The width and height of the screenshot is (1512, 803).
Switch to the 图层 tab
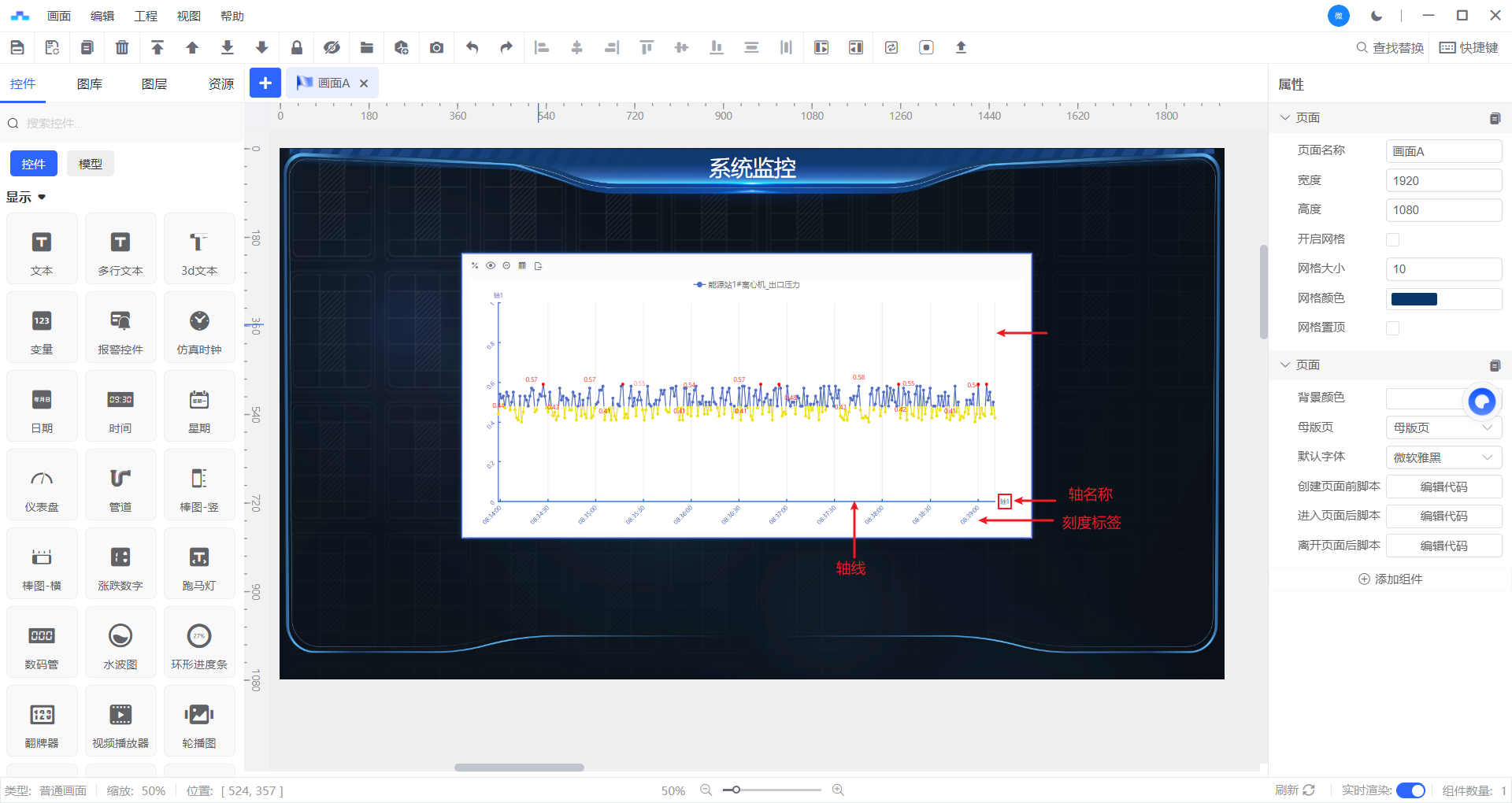pos(154,84)
